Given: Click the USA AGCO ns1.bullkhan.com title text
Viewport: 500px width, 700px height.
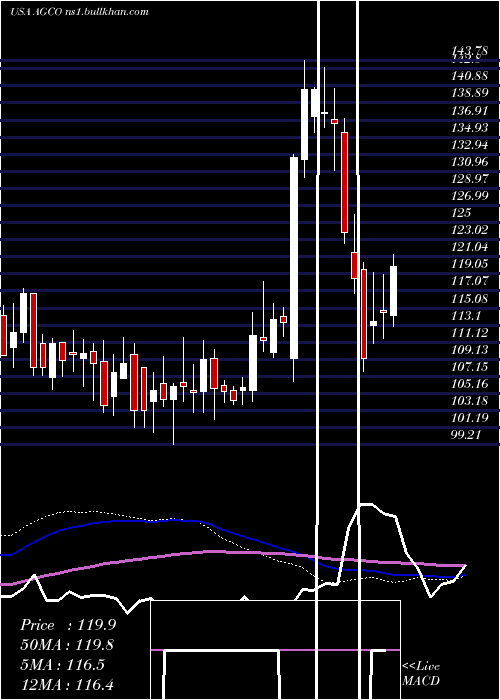Looking at the screenshot, I should 79,12.
